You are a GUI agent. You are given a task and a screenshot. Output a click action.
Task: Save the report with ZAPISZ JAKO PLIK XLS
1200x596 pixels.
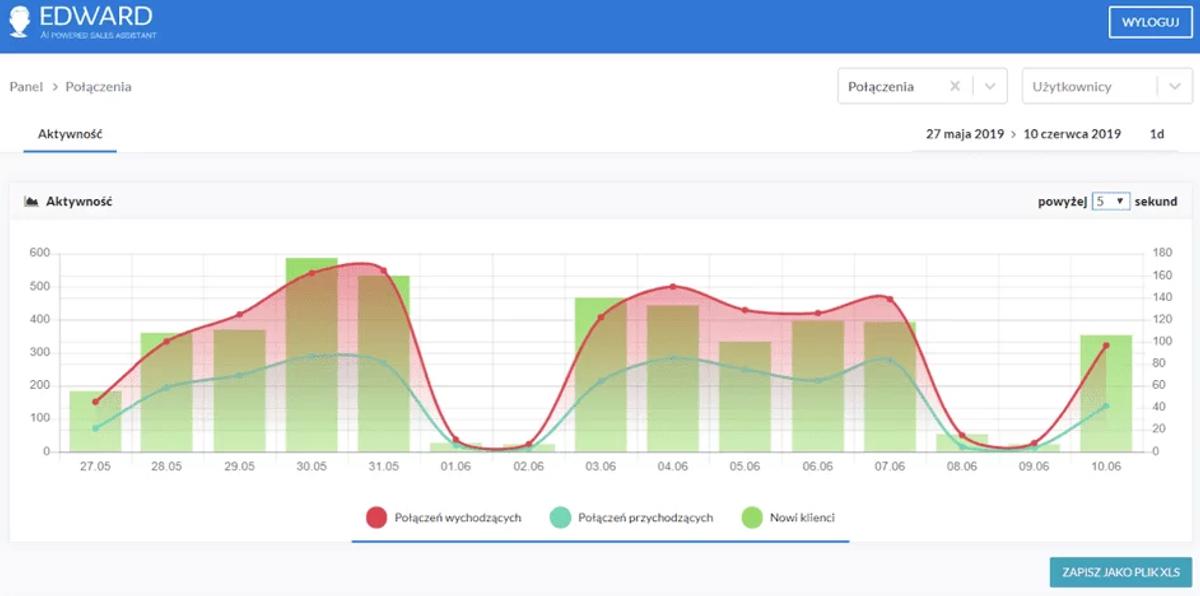click(x=1121, y=572)
